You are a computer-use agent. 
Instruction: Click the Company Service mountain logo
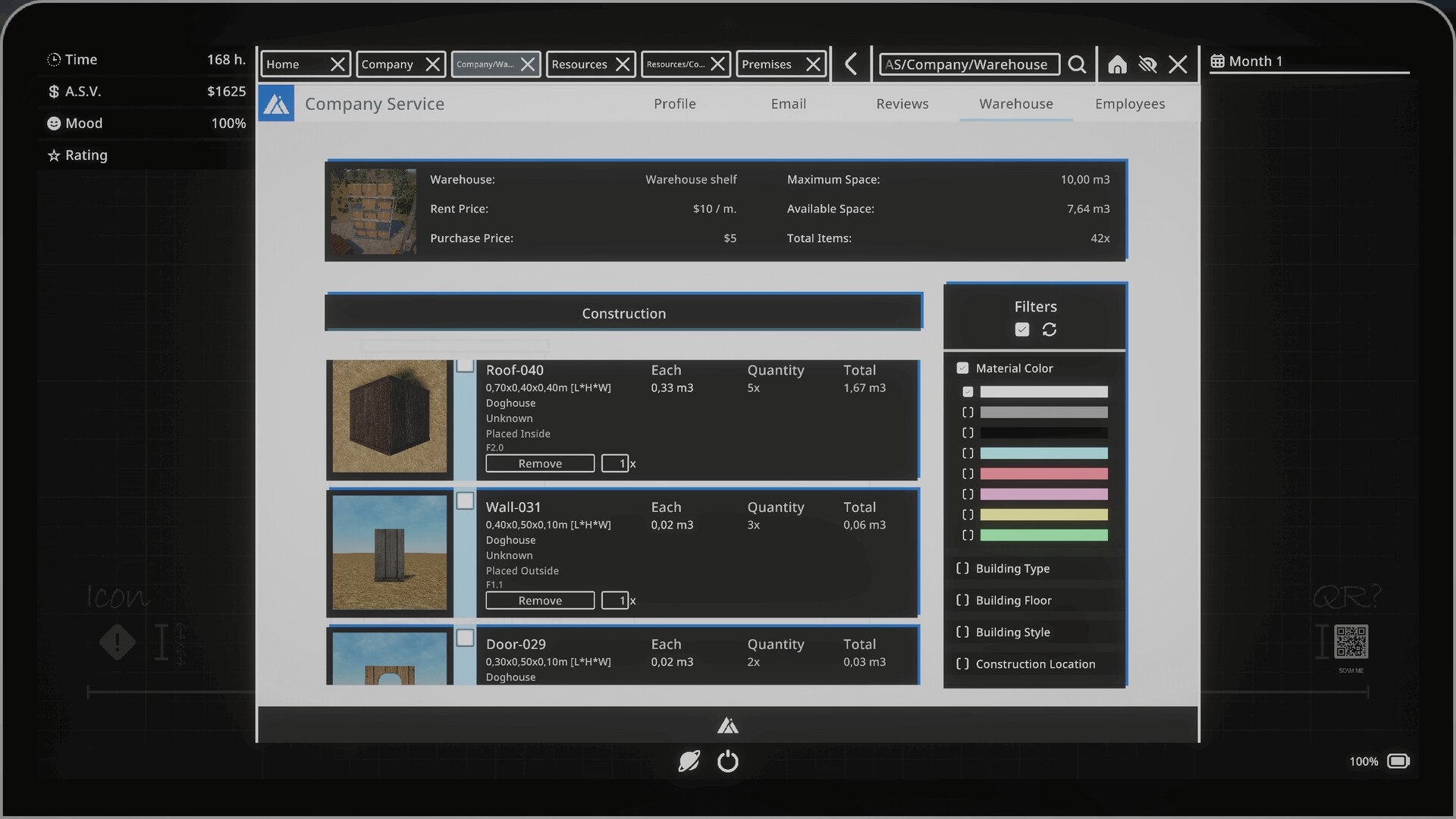(276, 102)
